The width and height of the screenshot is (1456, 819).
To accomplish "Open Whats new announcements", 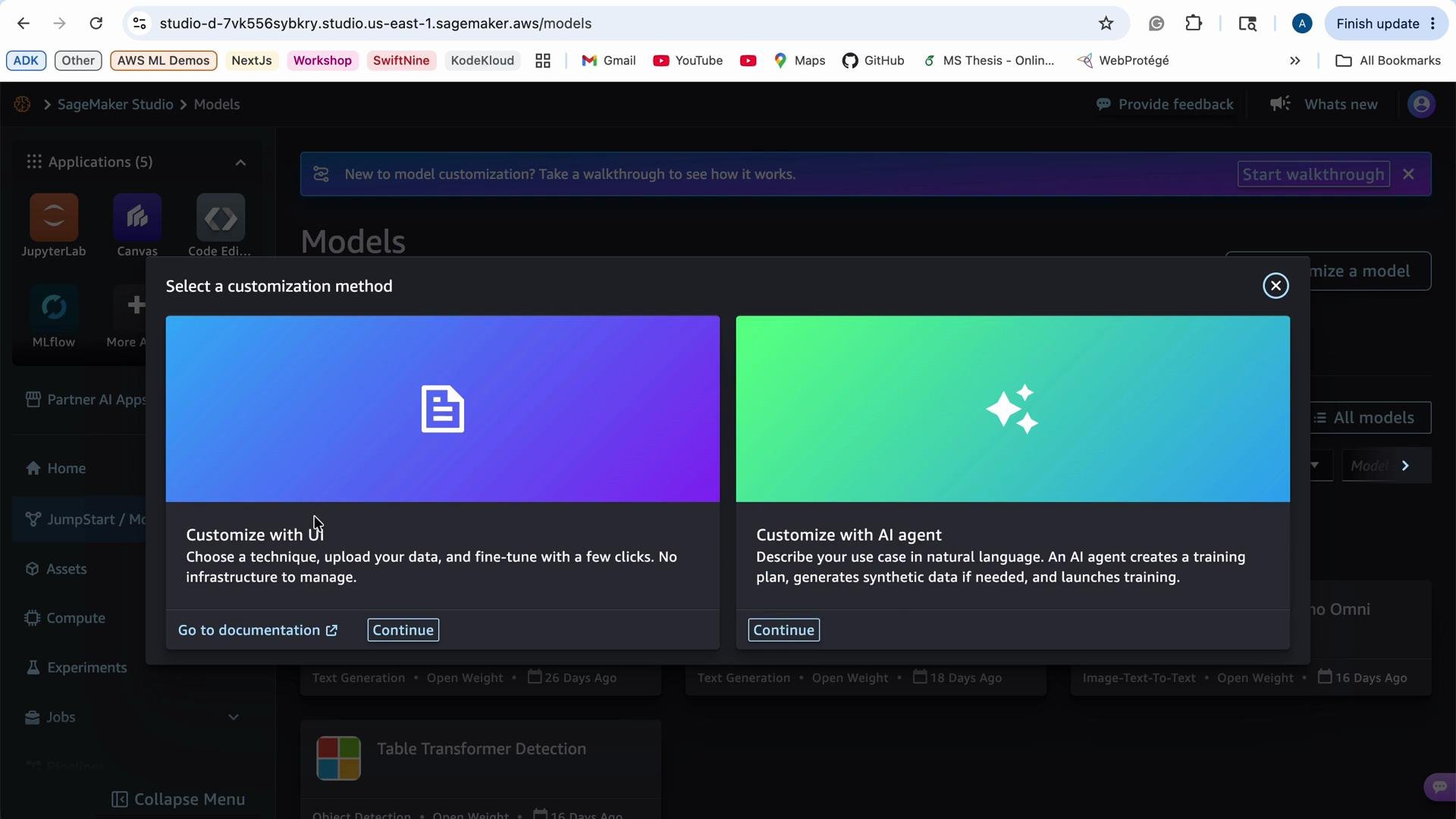I will pos(1324,105).
